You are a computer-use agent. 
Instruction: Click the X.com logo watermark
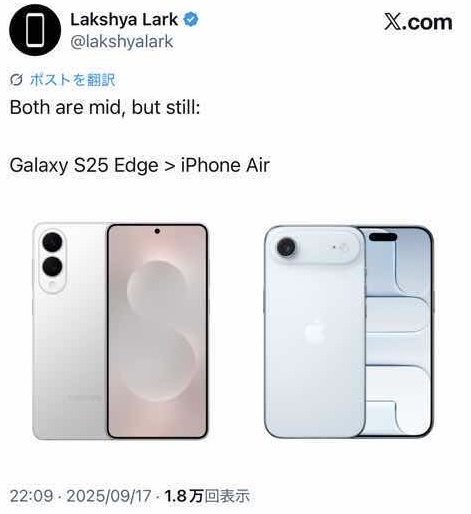point(418,22)
